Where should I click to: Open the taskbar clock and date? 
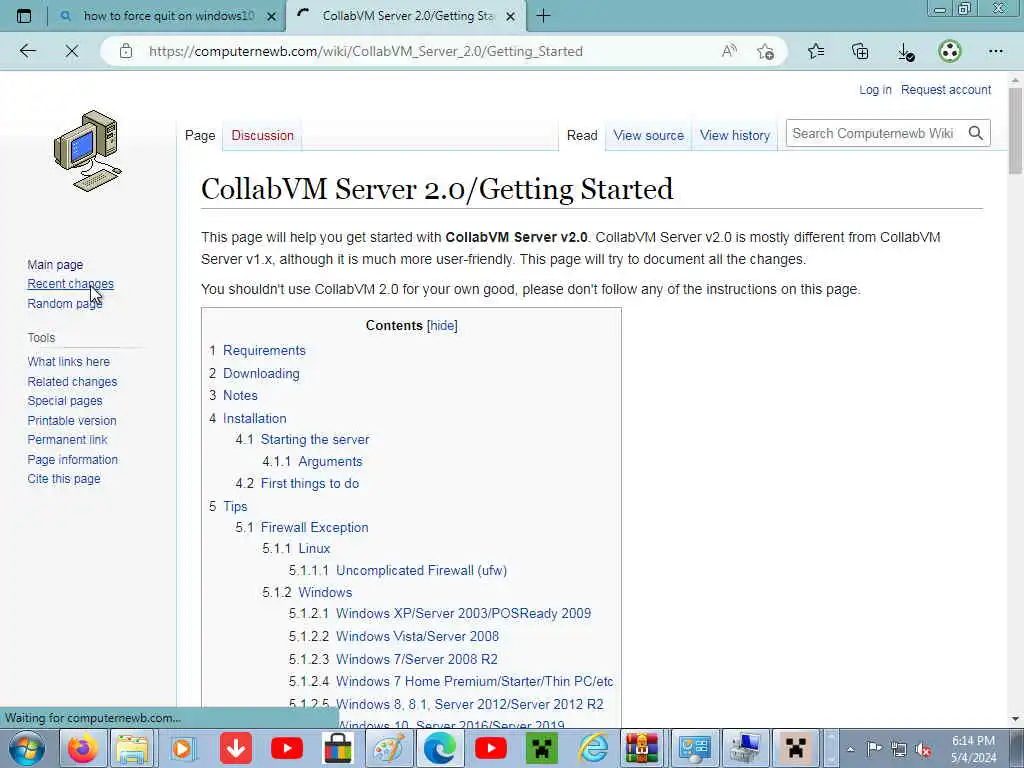(x=973, y=749)
